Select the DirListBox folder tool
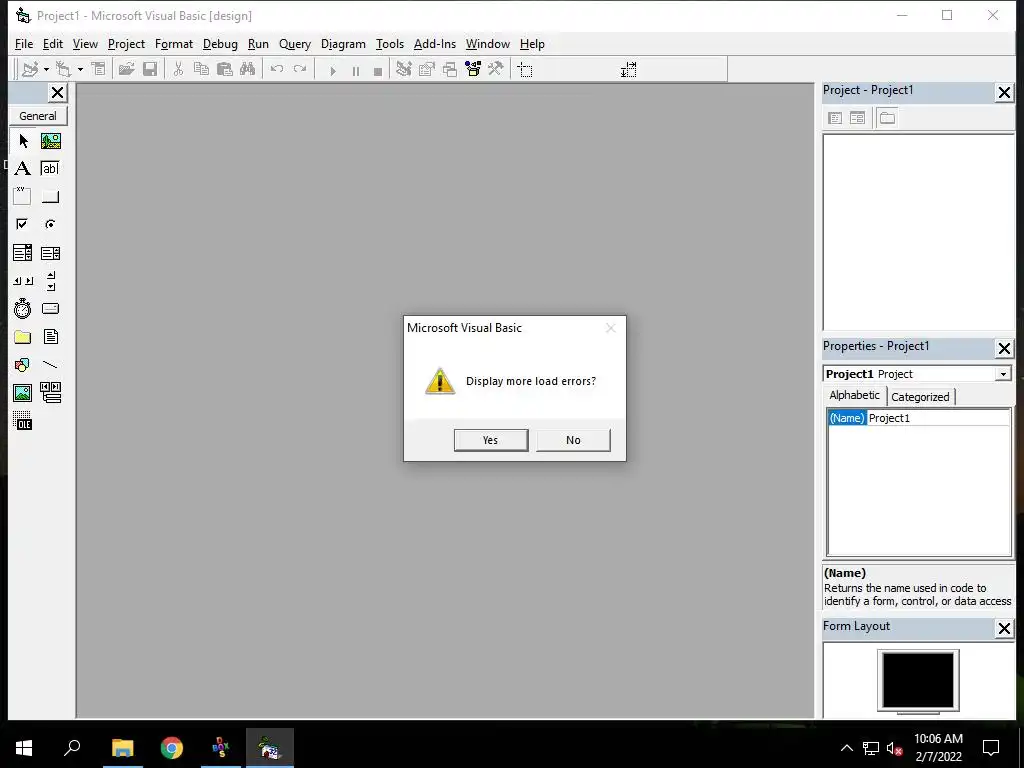The width and height of the screenshot is (1024, 768). [x=23, y=337]
